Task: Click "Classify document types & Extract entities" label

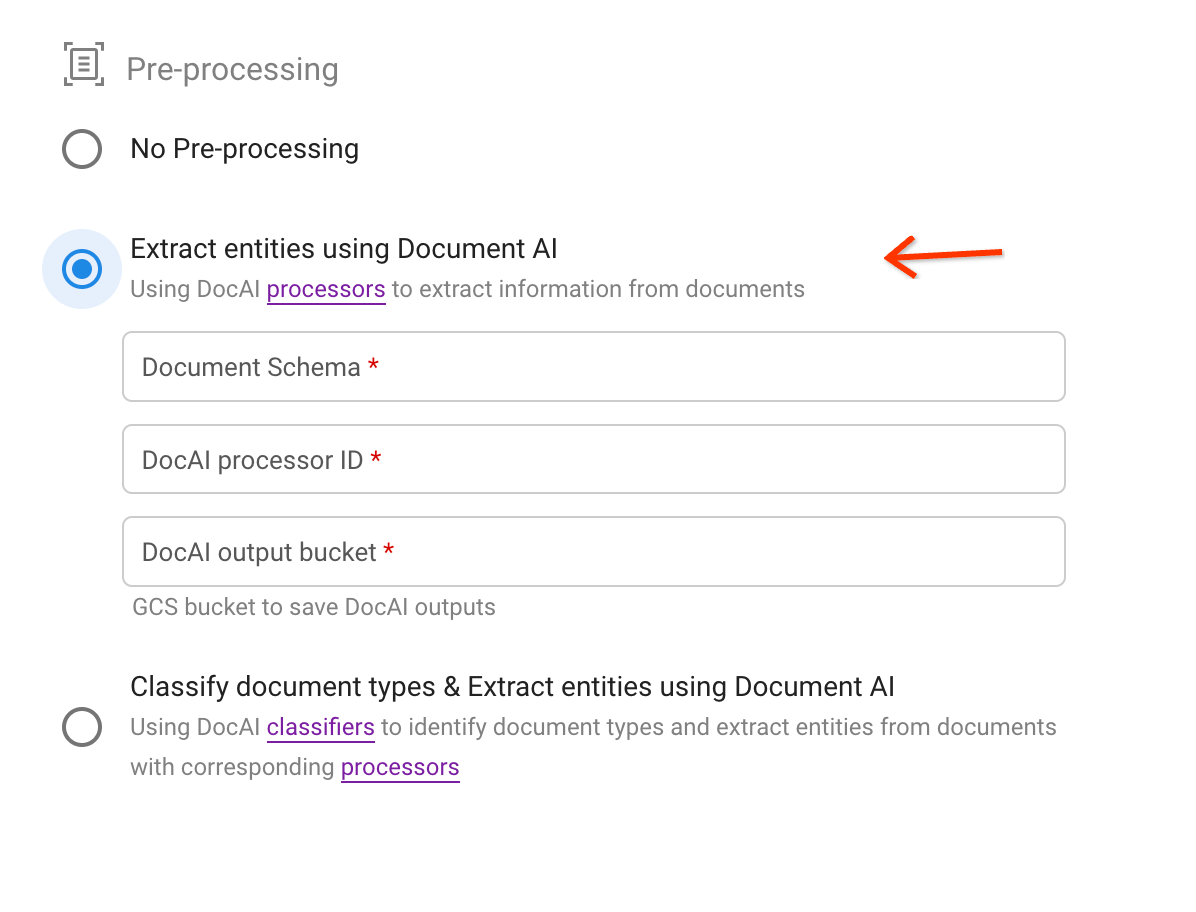Action: (512, 687)
